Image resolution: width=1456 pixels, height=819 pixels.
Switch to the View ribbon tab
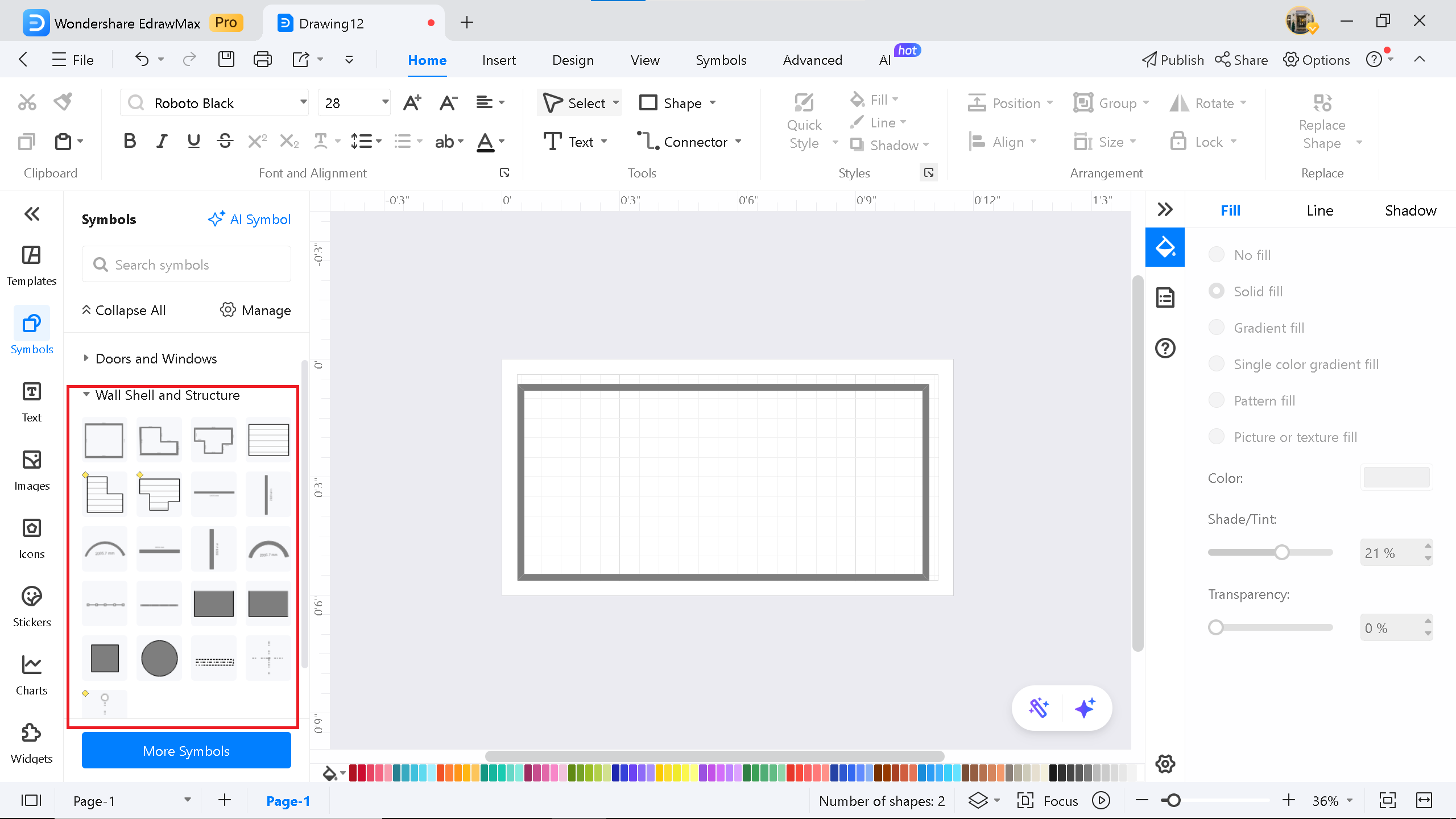(645, 60)
